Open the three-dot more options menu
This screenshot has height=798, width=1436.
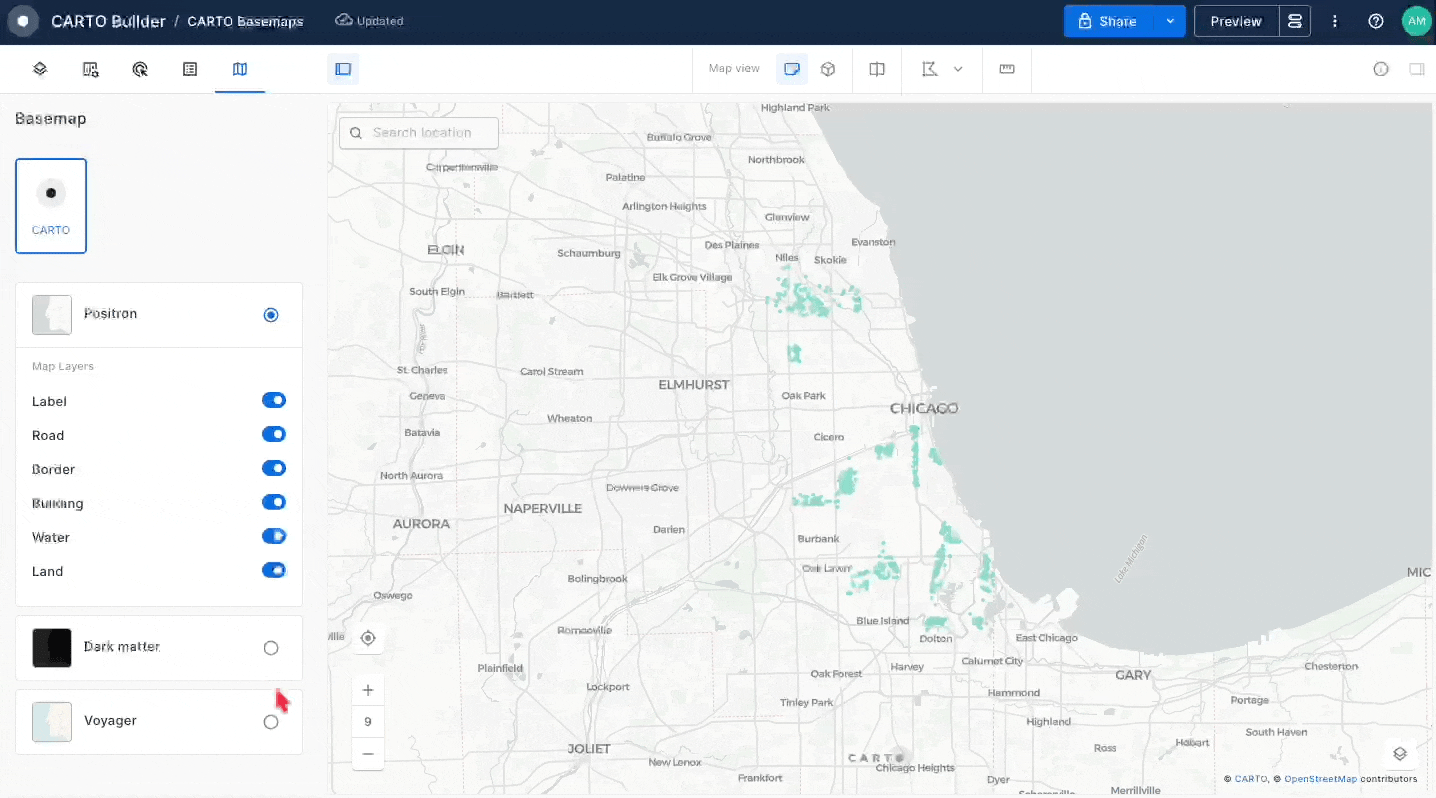click(1335, 21)
